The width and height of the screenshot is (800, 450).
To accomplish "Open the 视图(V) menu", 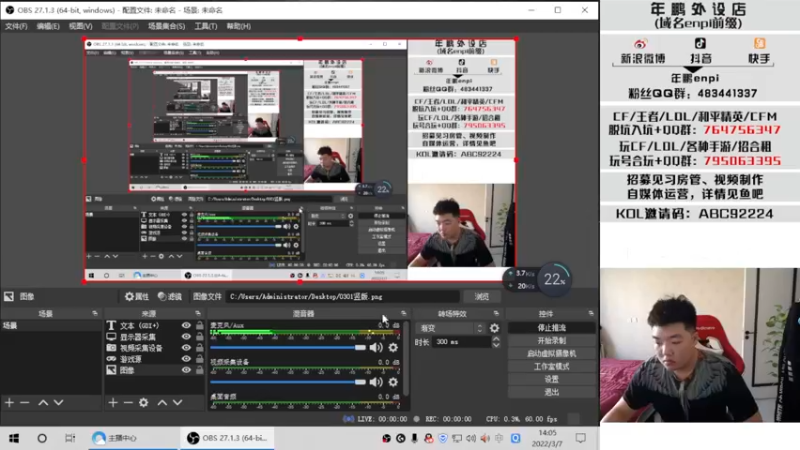I will (x=81, y=26).
